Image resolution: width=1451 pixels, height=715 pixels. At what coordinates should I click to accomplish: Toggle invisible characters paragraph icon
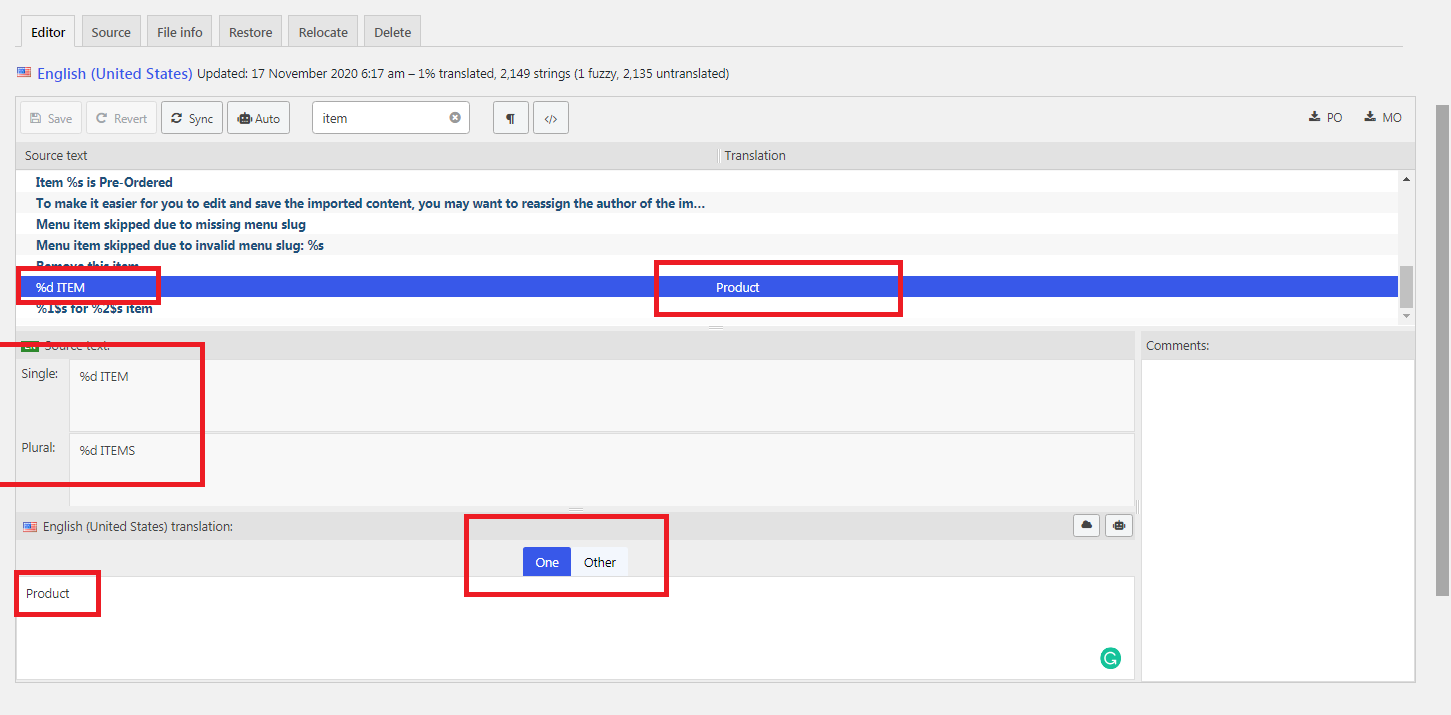(511, 118)
